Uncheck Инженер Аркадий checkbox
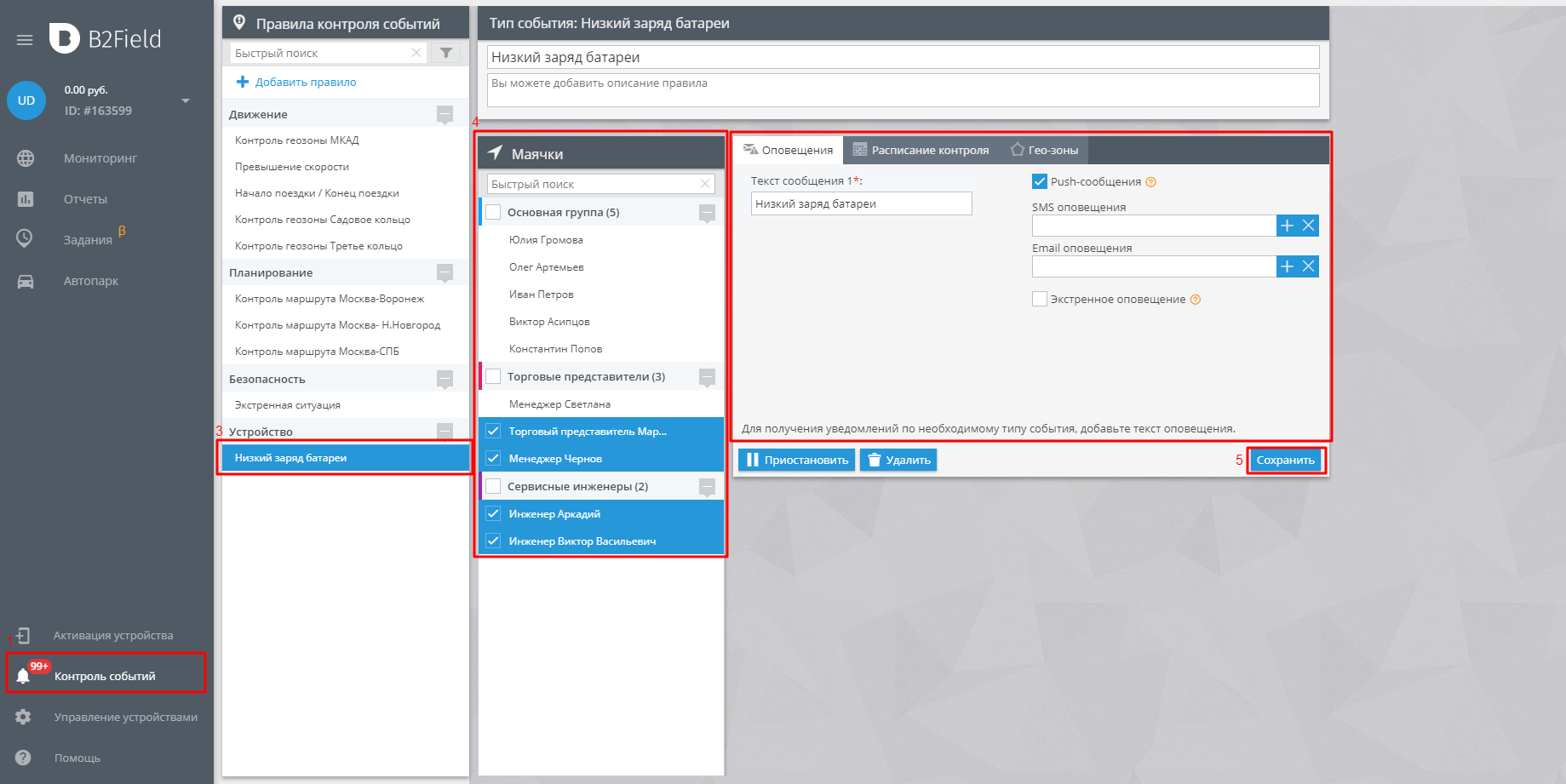Image resolution: width=1566 pixels, height=784 pixels. coord(493,513)
